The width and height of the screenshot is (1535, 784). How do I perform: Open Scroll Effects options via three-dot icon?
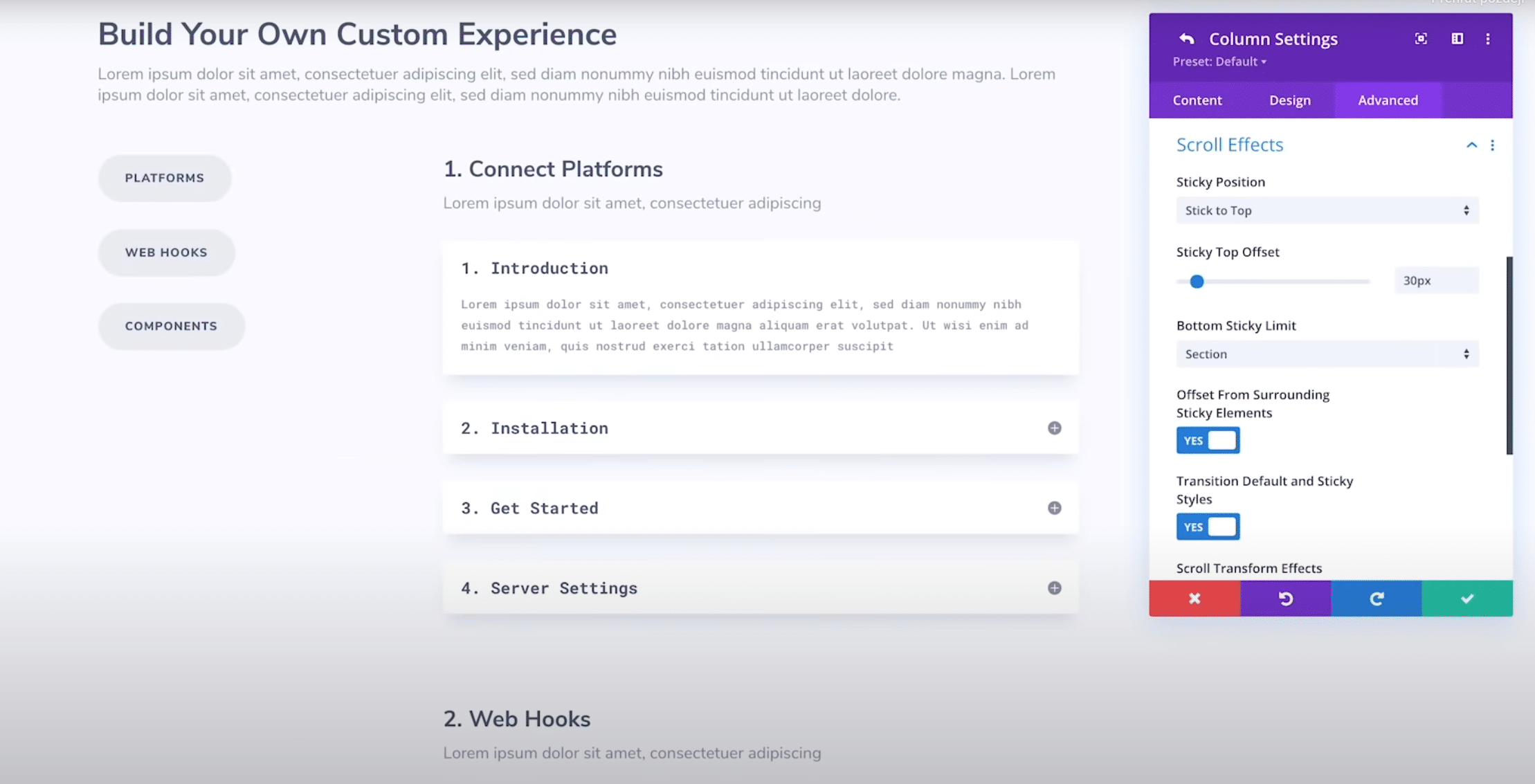pos(1492,145)
